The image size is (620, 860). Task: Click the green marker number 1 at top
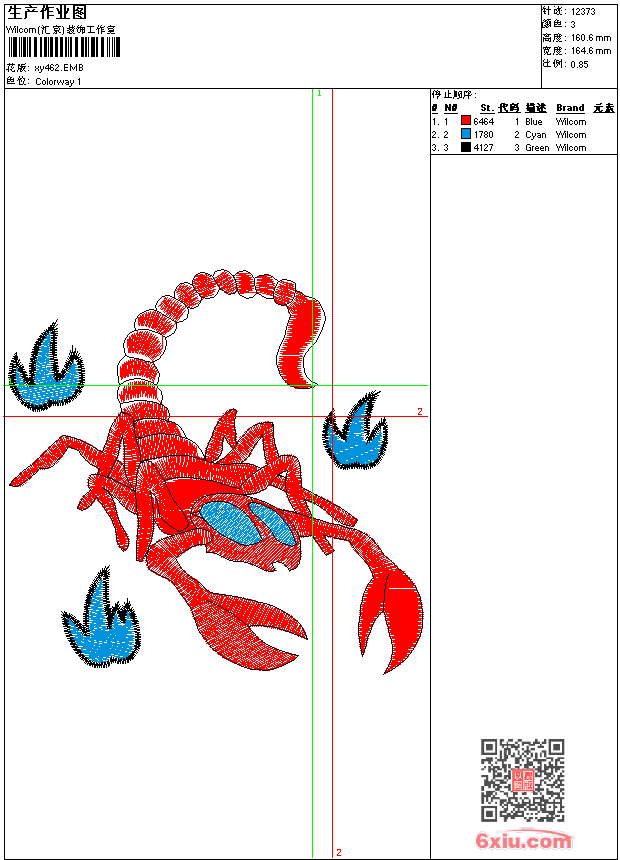pos(318,93)
